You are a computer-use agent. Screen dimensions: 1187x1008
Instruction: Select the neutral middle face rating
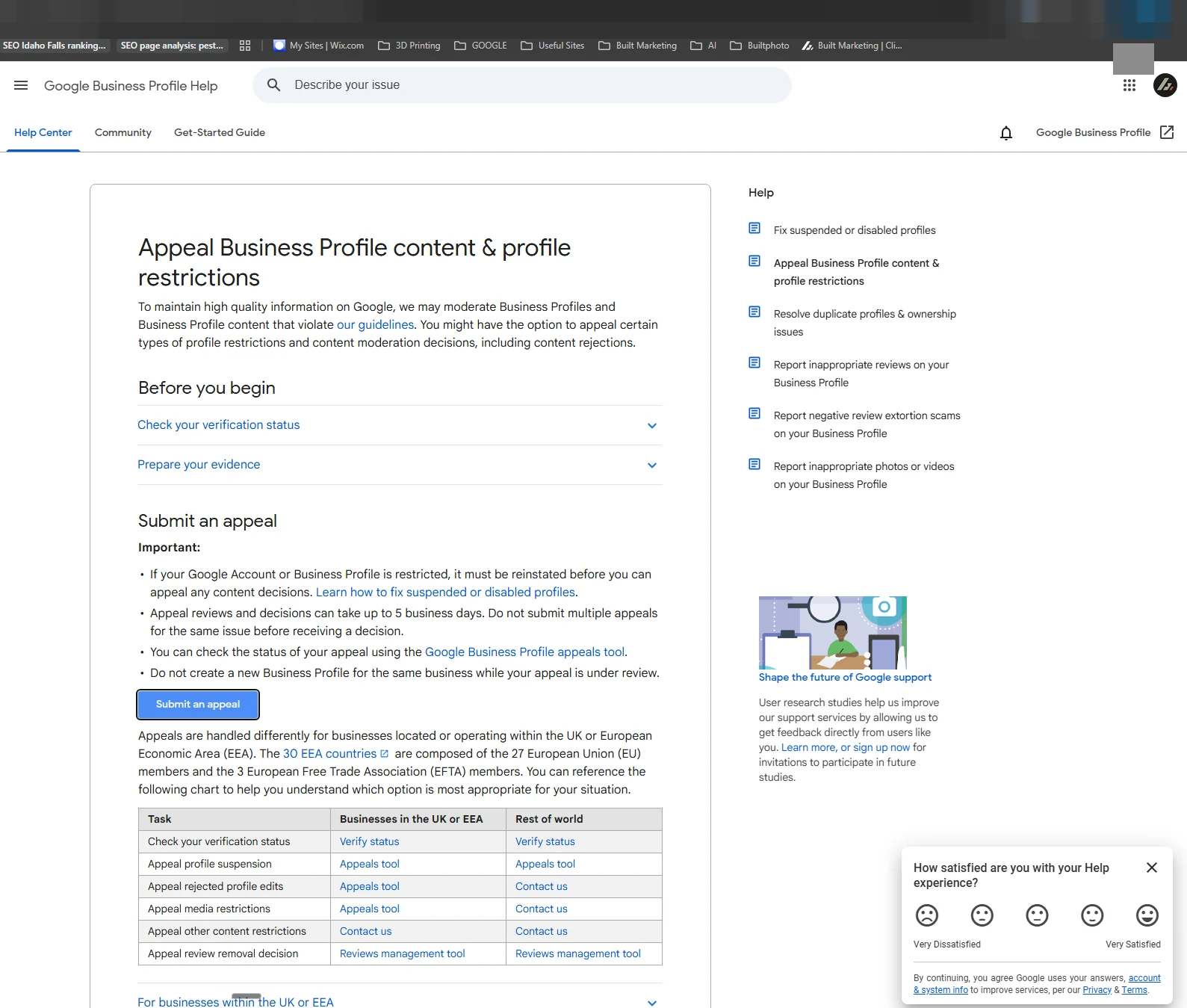point(1037,915)
